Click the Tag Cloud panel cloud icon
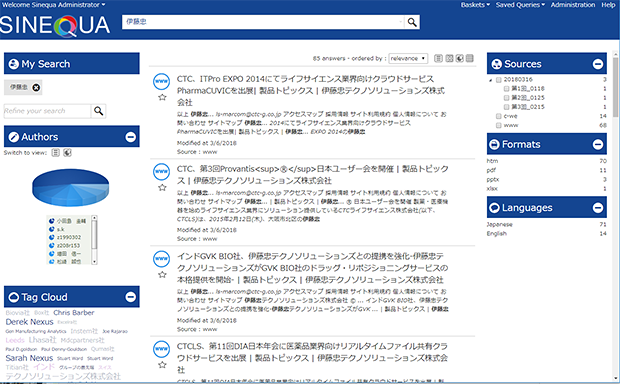The image size is (620, 384). (x=13, y=297)
